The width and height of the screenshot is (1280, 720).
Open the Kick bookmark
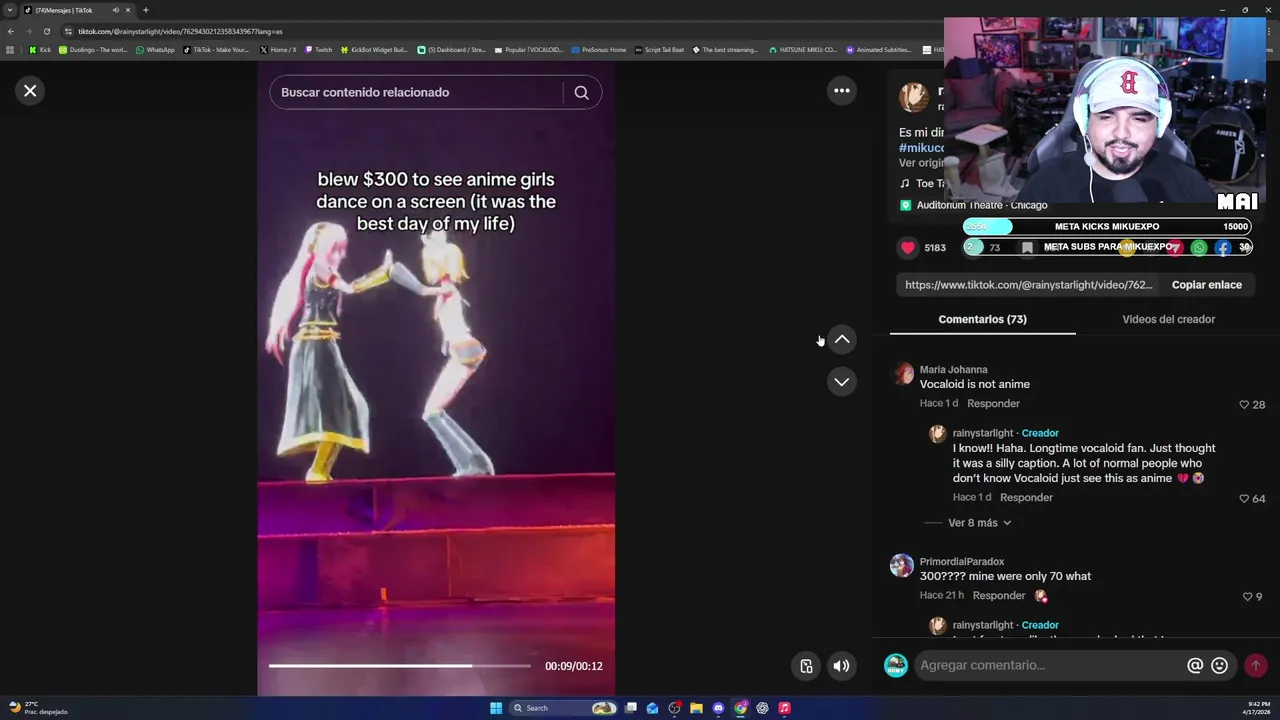(40, 50)
